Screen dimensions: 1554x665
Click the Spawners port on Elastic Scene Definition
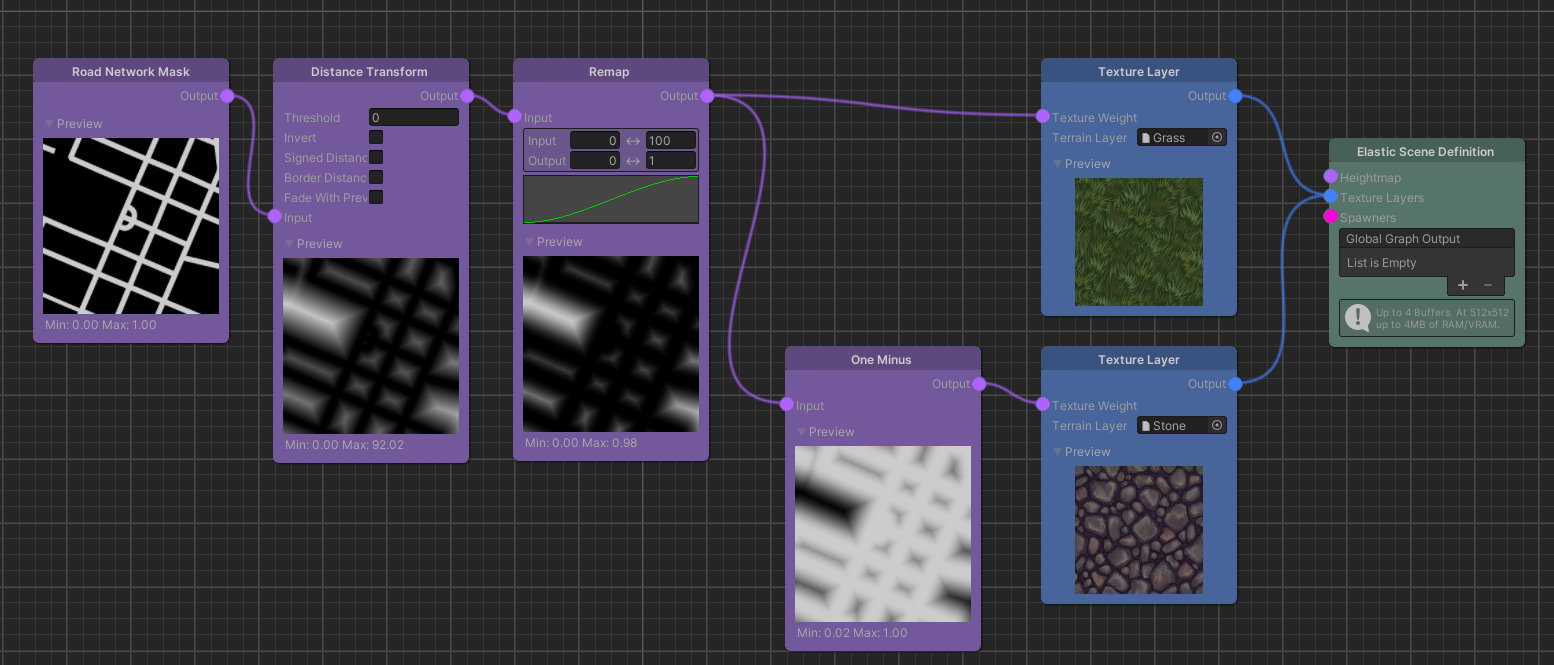[1331, 217]
